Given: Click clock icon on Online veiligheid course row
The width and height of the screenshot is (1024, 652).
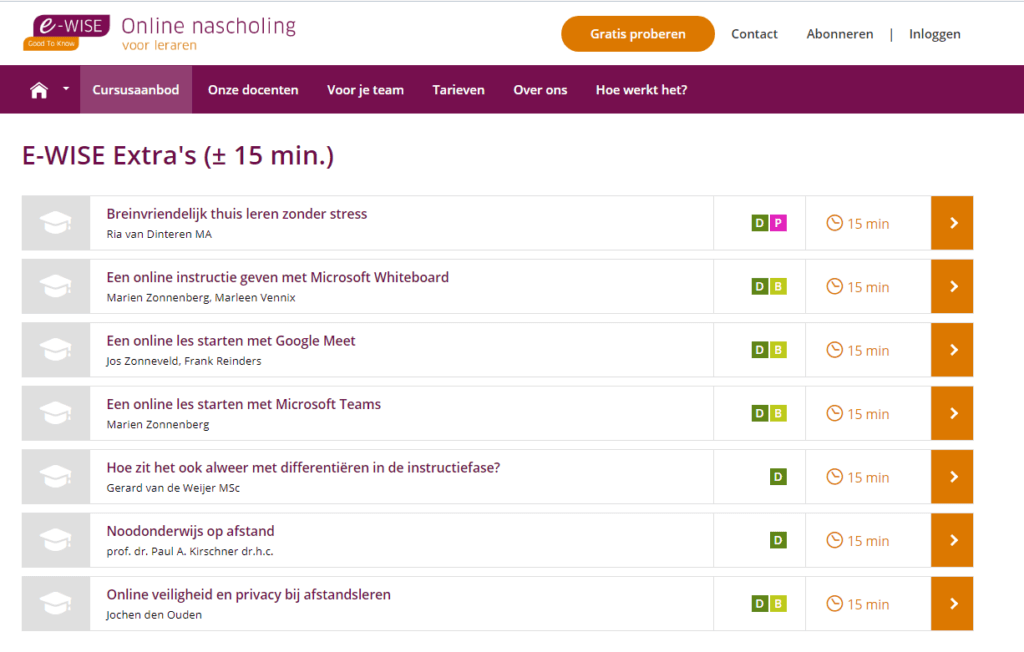Looking at the screenshot, I should (834, 603).
